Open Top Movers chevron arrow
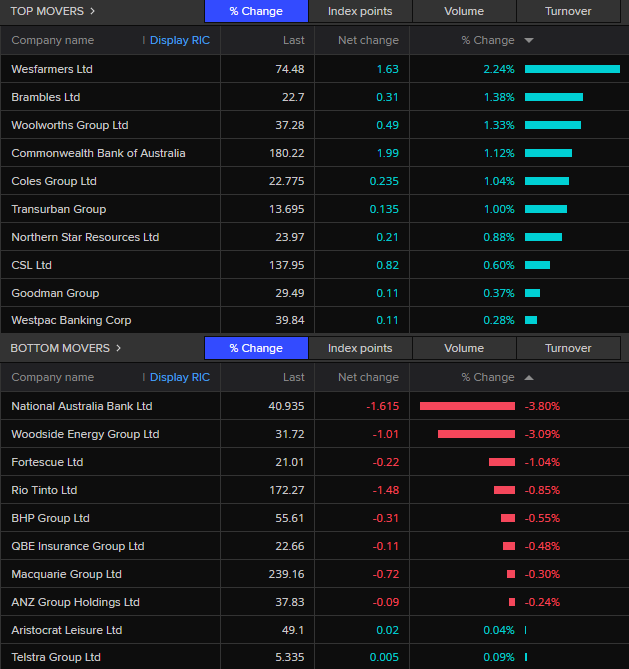This screenshot has height=669, width=629. click(x=93, y=11)
